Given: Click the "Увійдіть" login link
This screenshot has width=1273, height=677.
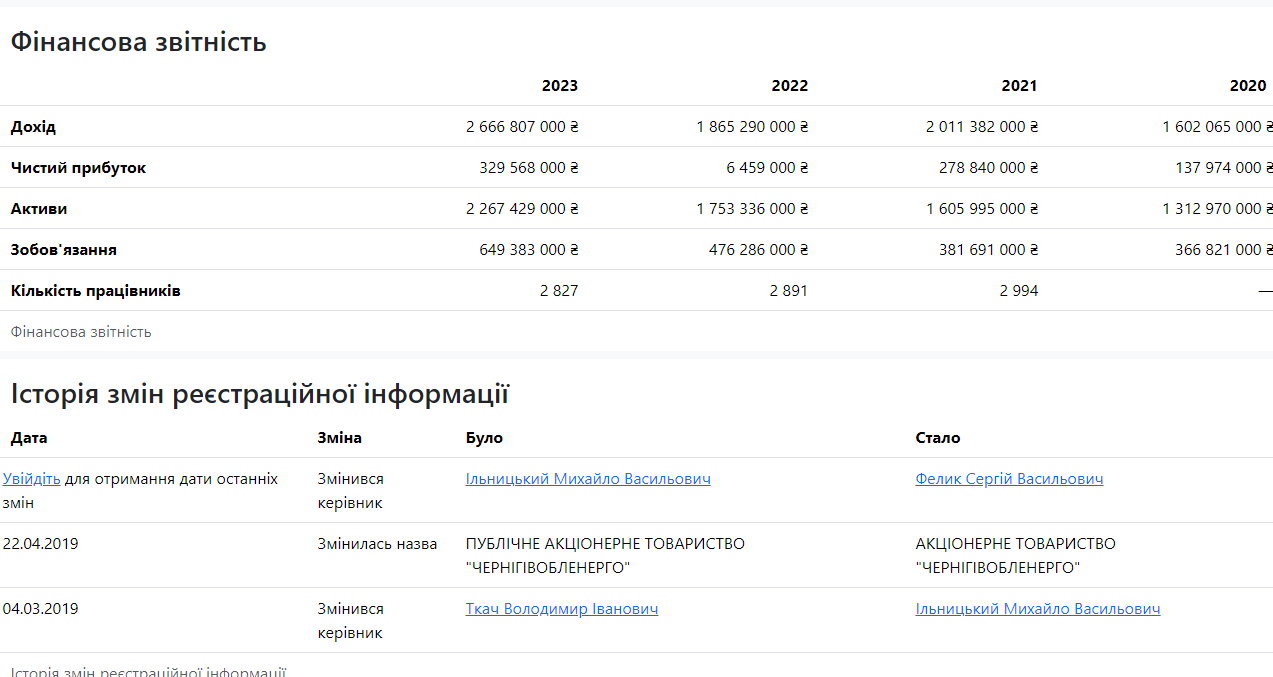Looking at the screenshot, I should click(x=31, y=479).
